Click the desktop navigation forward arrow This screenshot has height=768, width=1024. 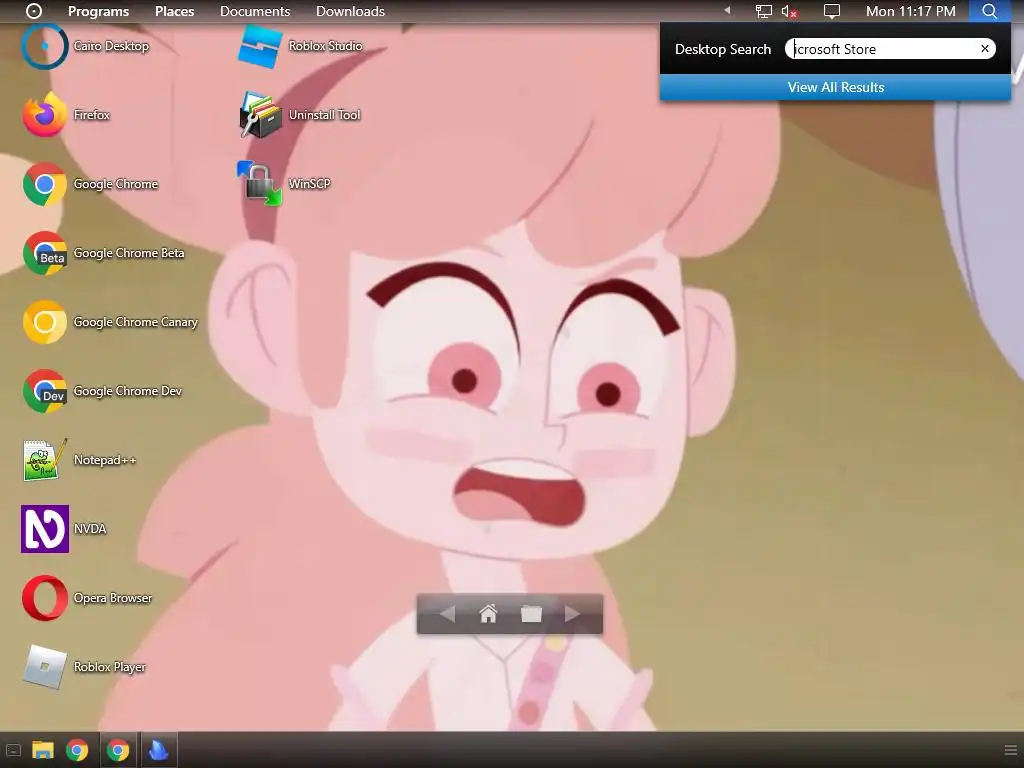(572, 614)
